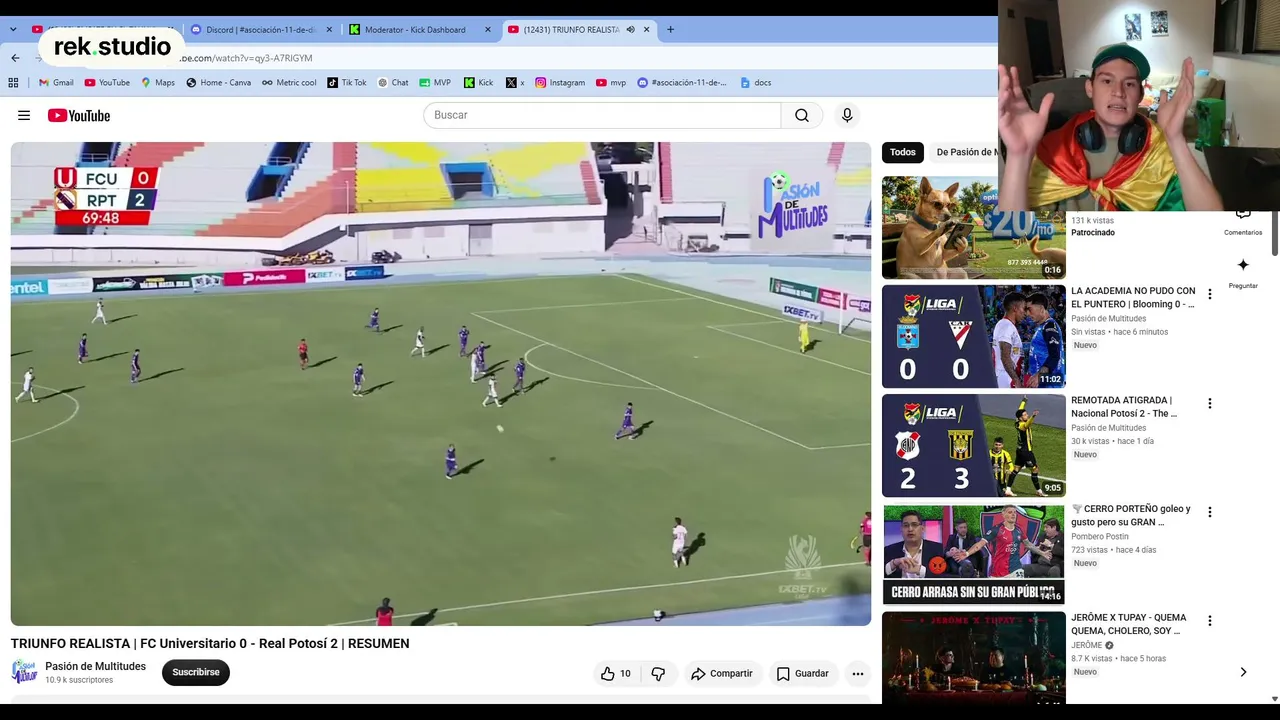The height and width of the screenshot is (720, 1280).
Task: Open the Instagram bookmark
Action: (560, 83)
